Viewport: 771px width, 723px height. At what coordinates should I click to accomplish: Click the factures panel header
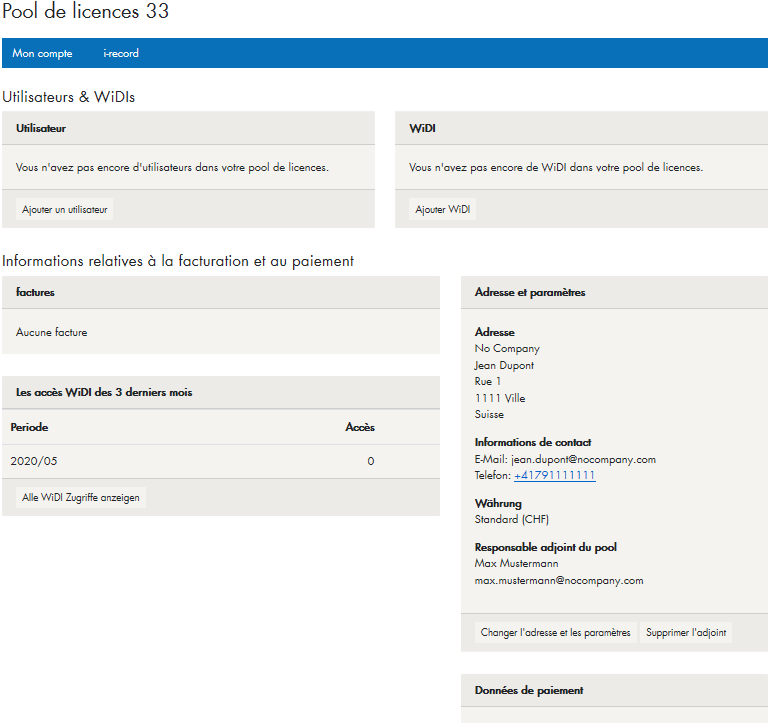pos(35,293)
